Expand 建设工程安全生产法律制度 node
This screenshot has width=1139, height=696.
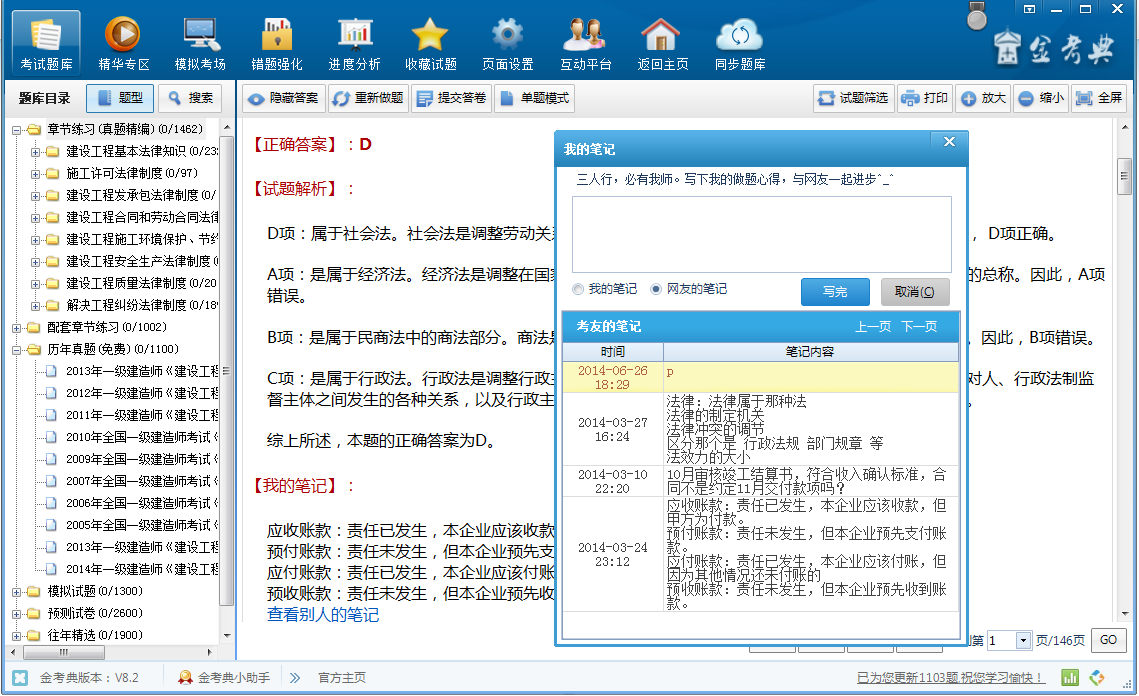(35, 262)
